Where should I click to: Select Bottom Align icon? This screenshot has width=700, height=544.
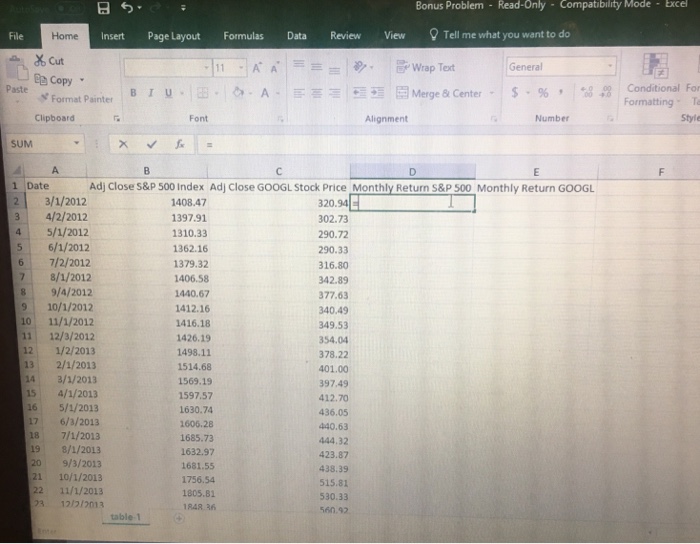334,70
